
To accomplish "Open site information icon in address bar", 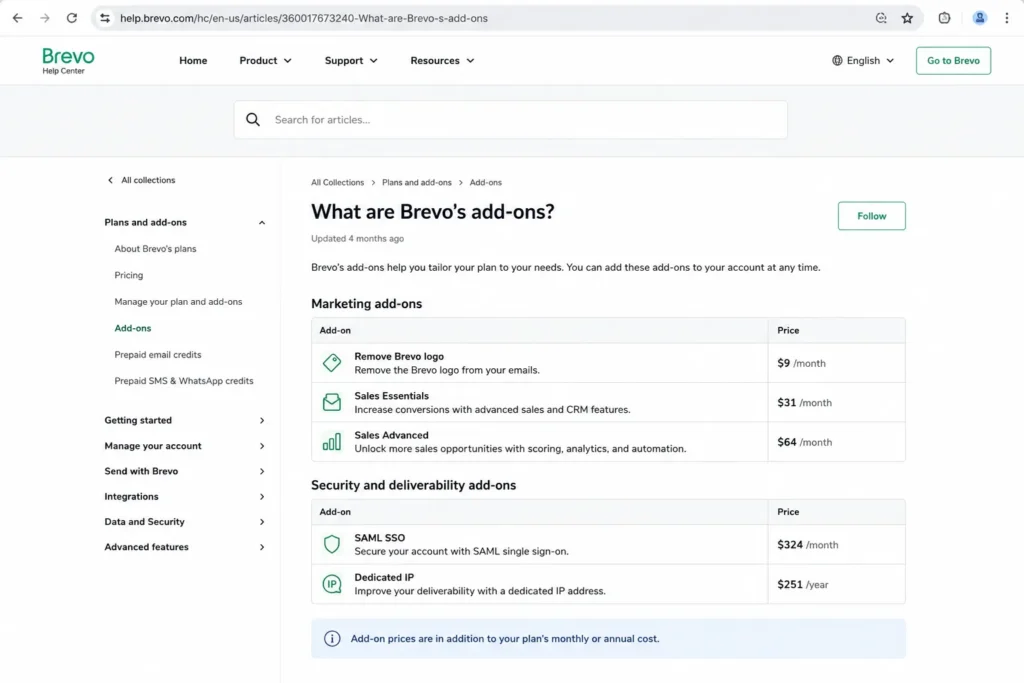I will 104,18.
